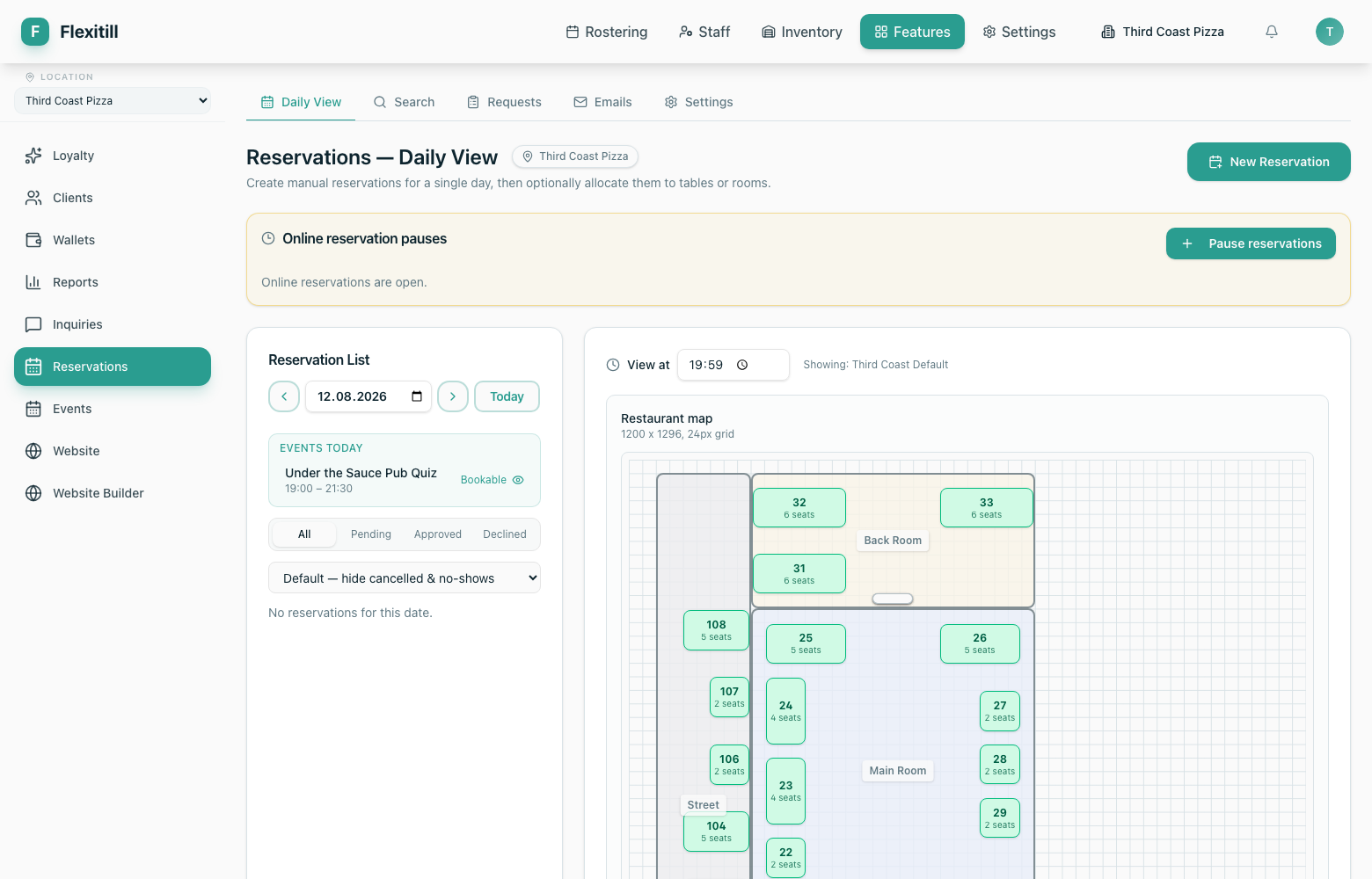Switch to Daily View tab
The height and width of the screenshot is (879, 1372).
301,102
